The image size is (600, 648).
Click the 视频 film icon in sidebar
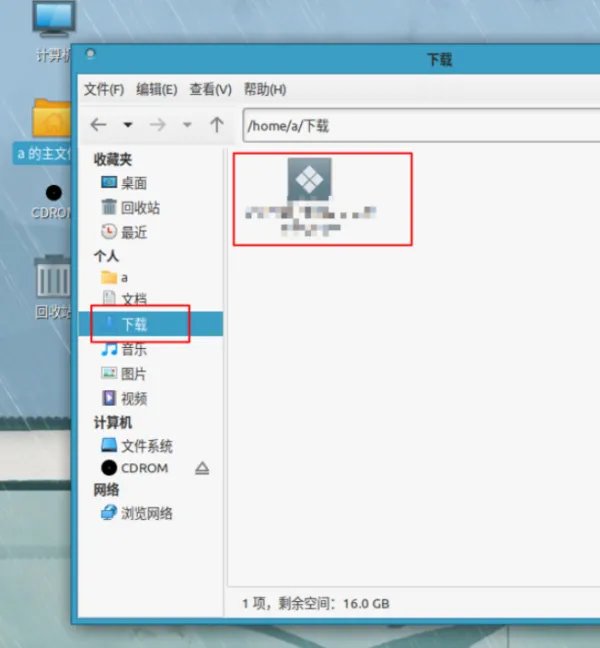coord(109,398)
